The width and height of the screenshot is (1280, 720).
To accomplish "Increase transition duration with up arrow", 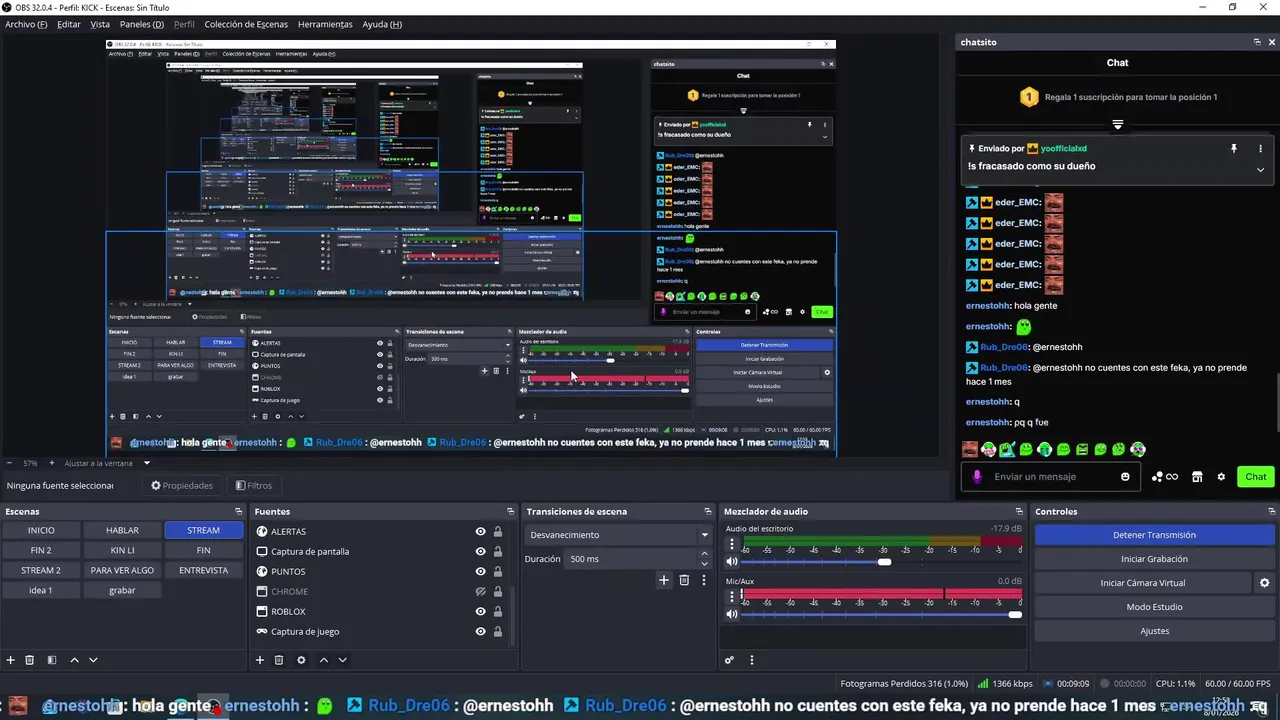I will click(704, 554).
